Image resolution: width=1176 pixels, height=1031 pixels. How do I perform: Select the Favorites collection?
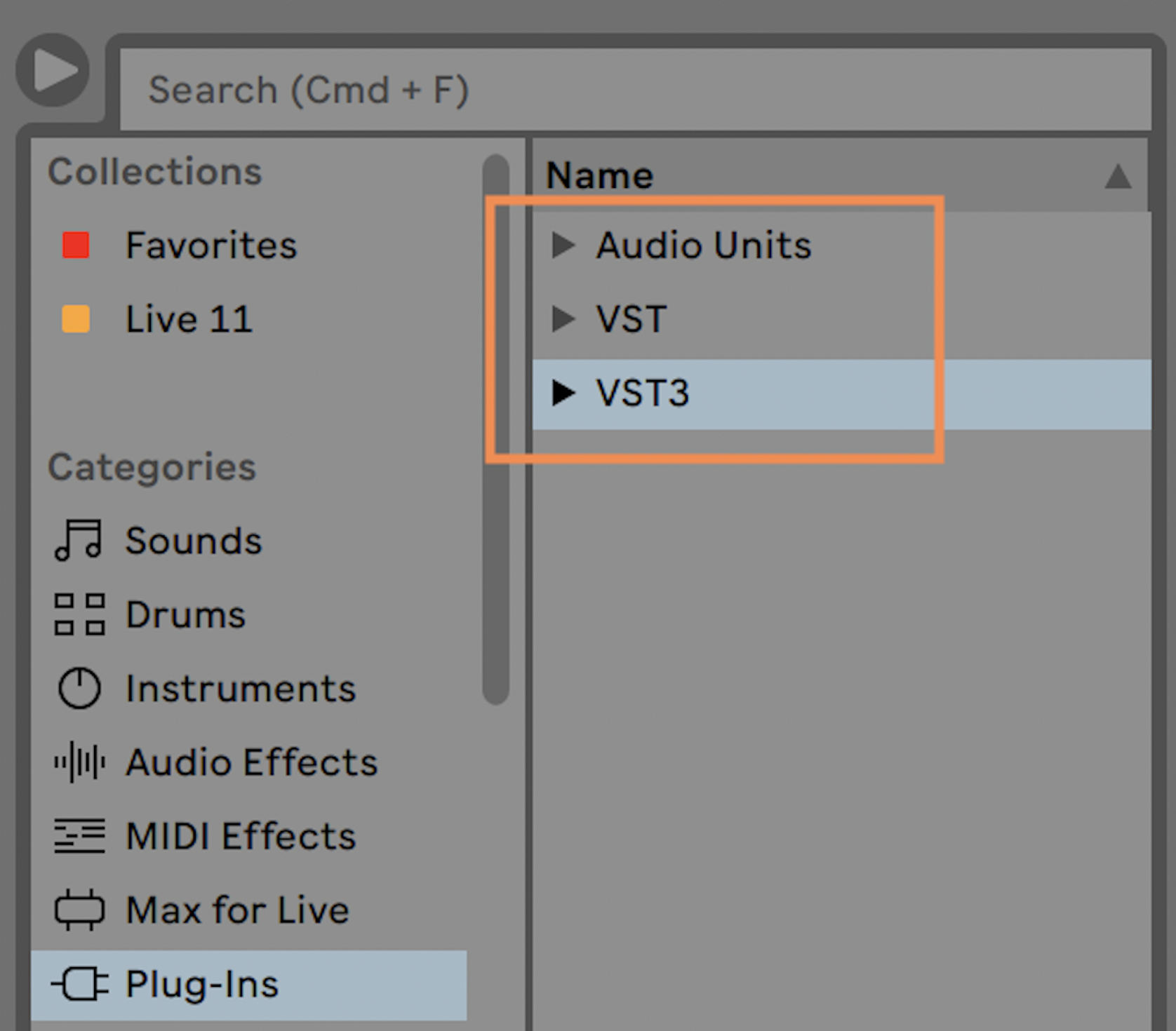coord(211,245)
